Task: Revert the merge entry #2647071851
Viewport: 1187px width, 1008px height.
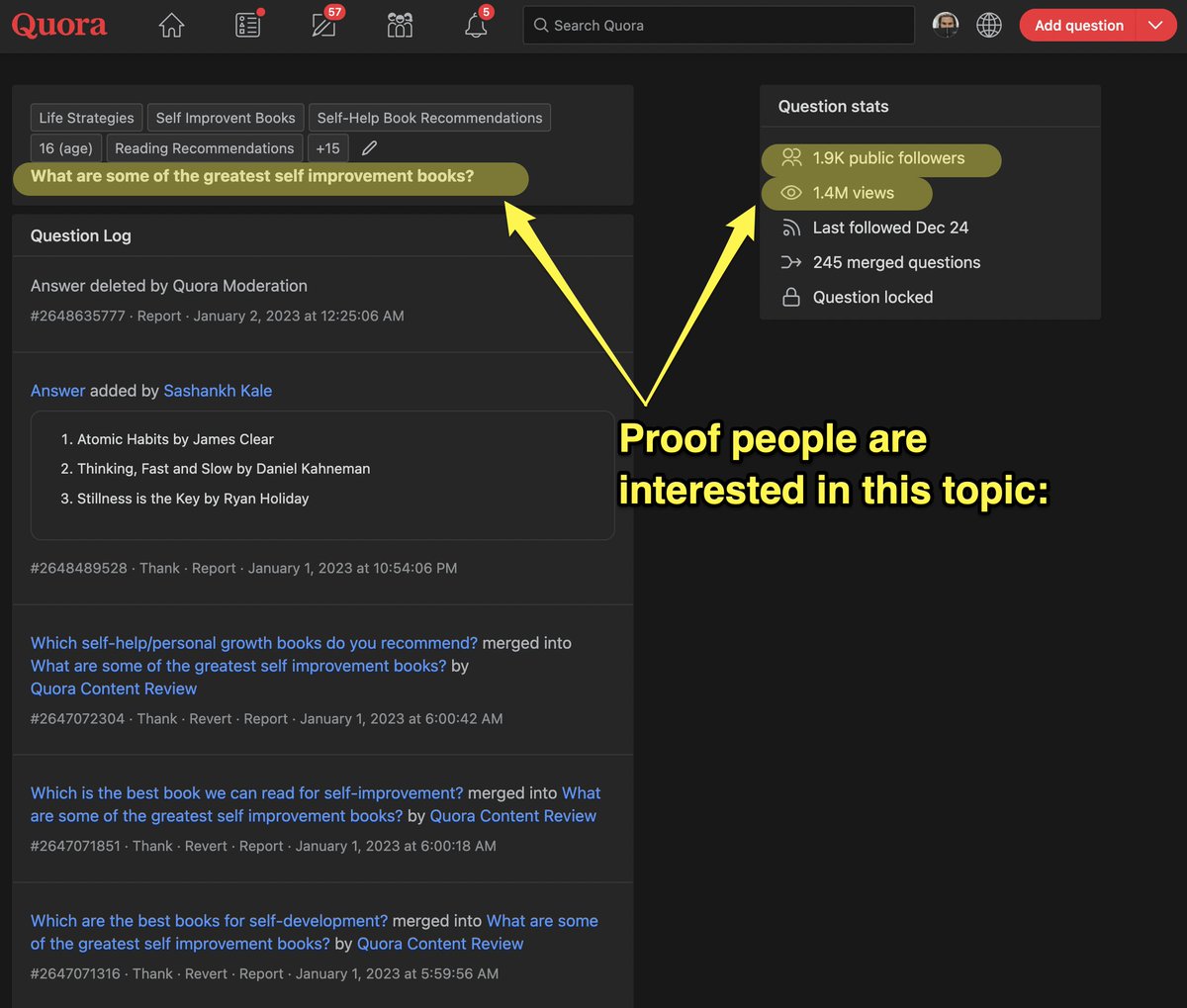Action: click(x=206, y=846)
